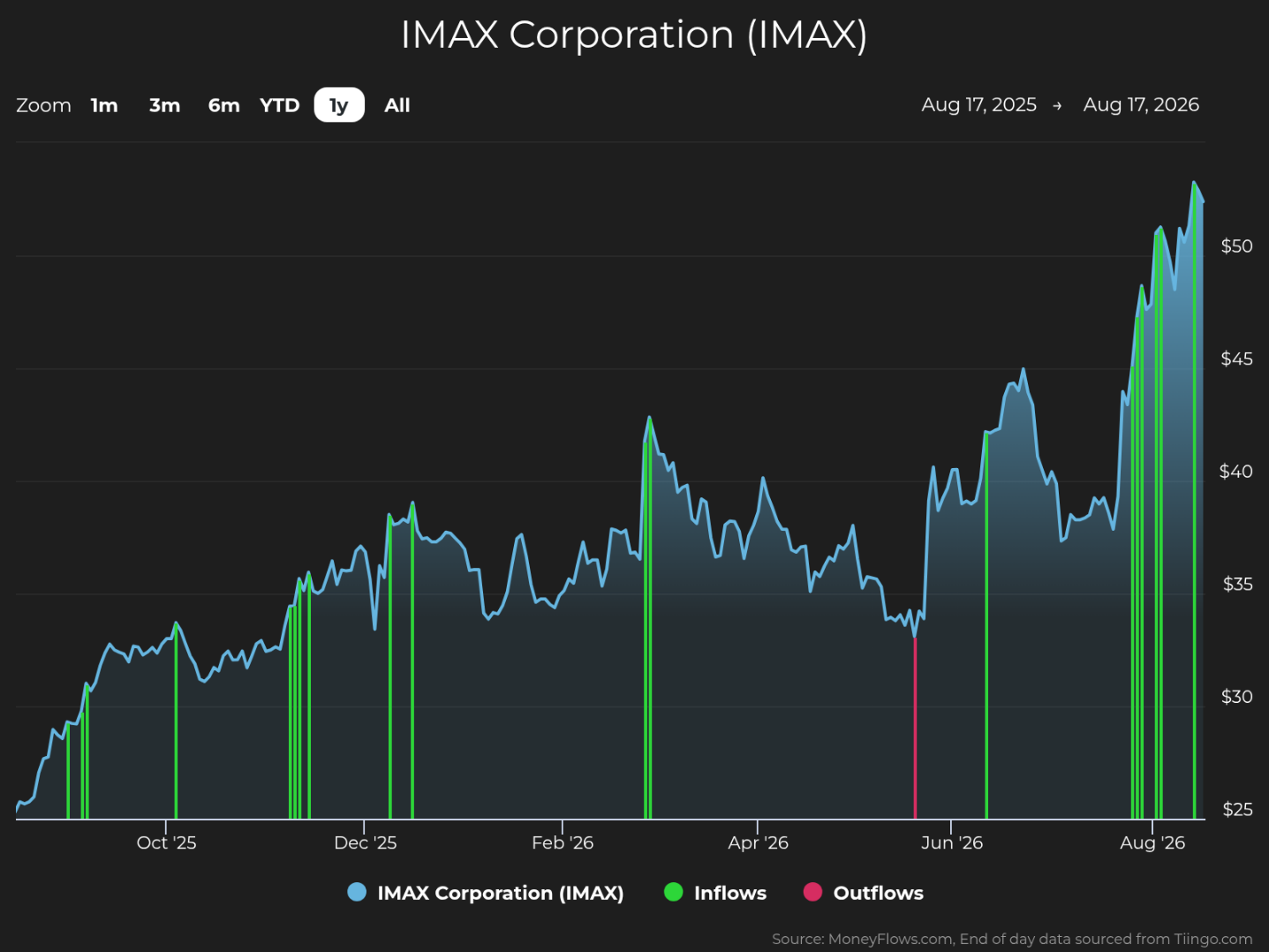Edit the Aug 17, 2026 end date
The width and height of the screenshot is (1269, 952).
(1141, 104)
